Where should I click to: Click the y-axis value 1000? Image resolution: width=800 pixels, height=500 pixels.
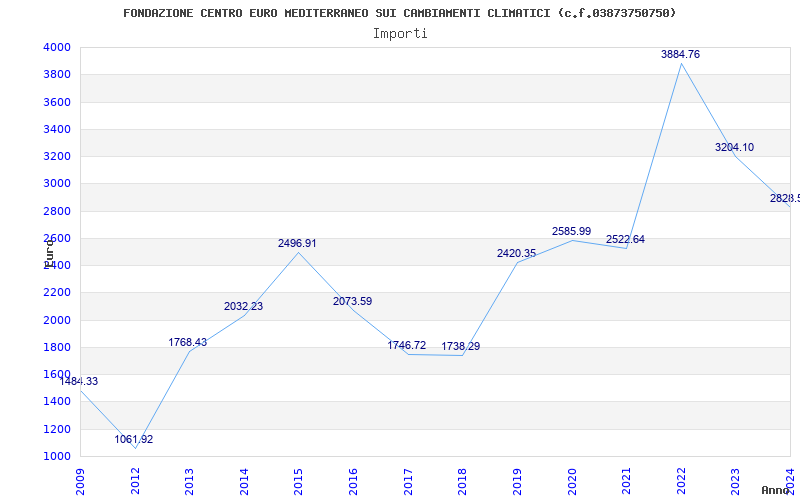(x=57, y=456)
